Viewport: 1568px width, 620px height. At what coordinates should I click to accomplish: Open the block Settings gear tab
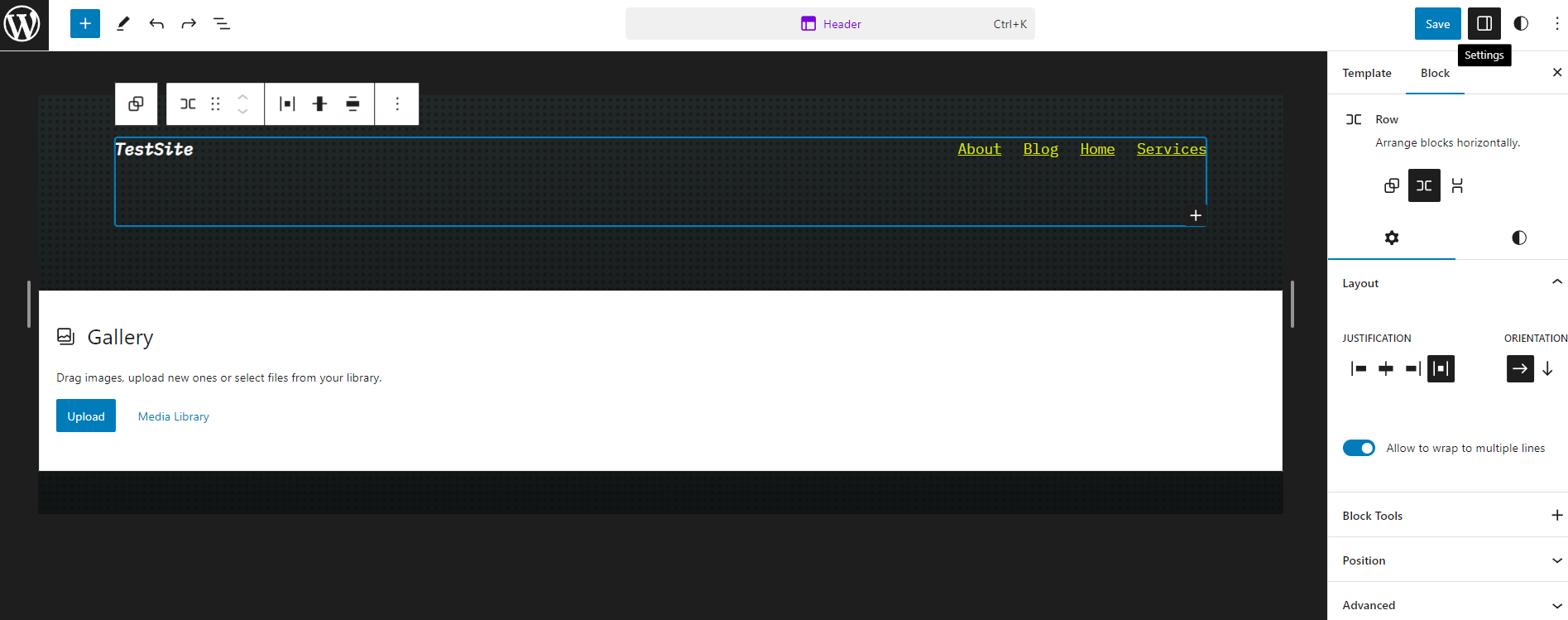(1392, 238)
